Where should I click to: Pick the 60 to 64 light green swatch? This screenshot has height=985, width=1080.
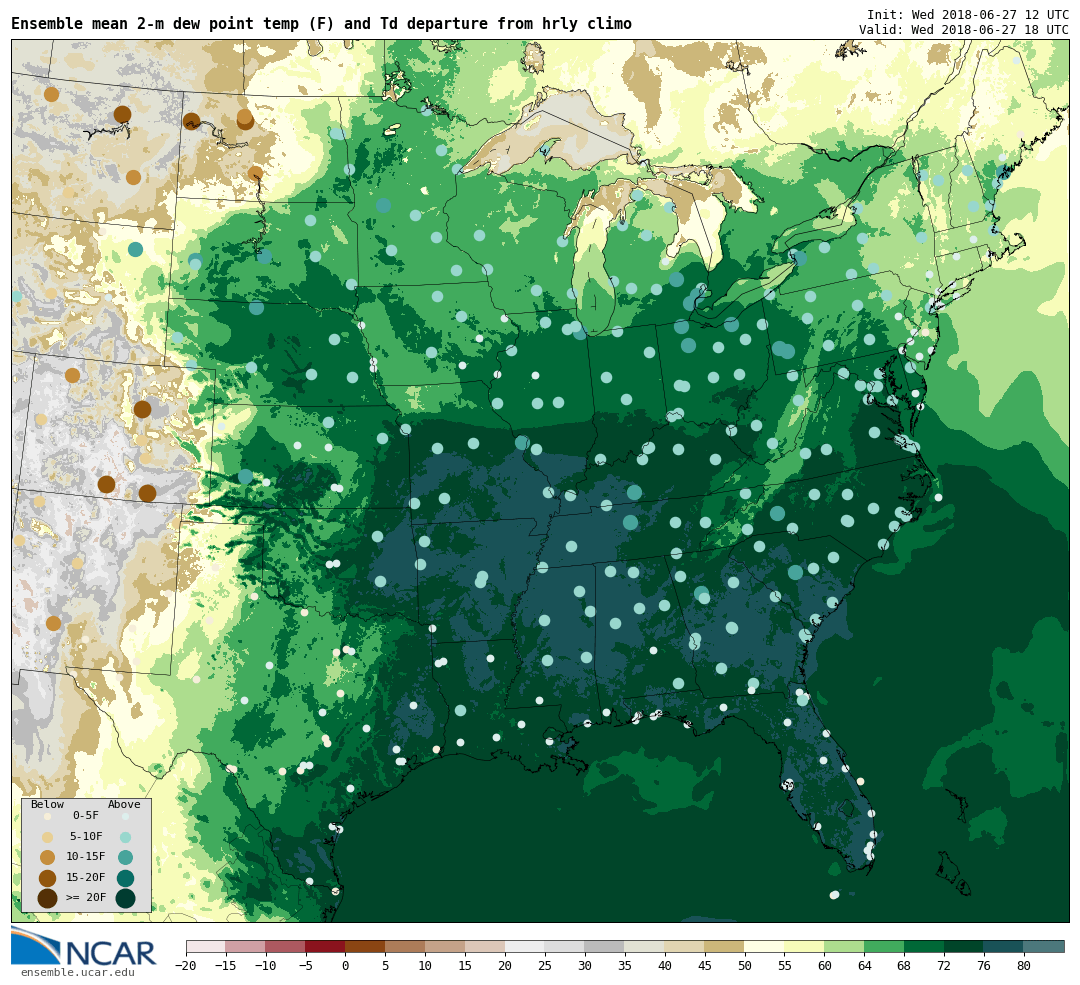click(x=844, y=946)
